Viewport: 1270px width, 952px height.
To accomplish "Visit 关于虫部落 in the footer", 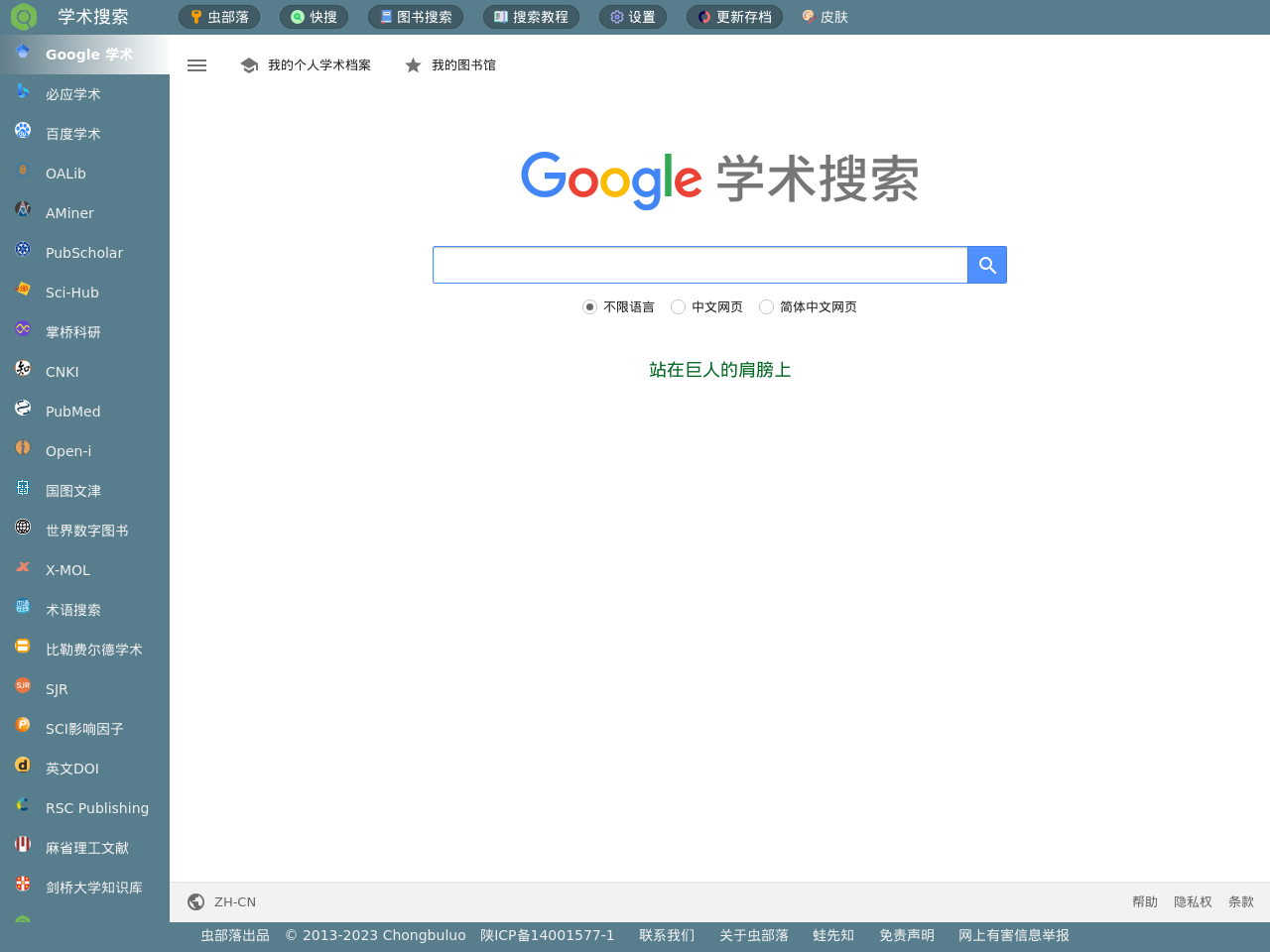I will [754, 934].
